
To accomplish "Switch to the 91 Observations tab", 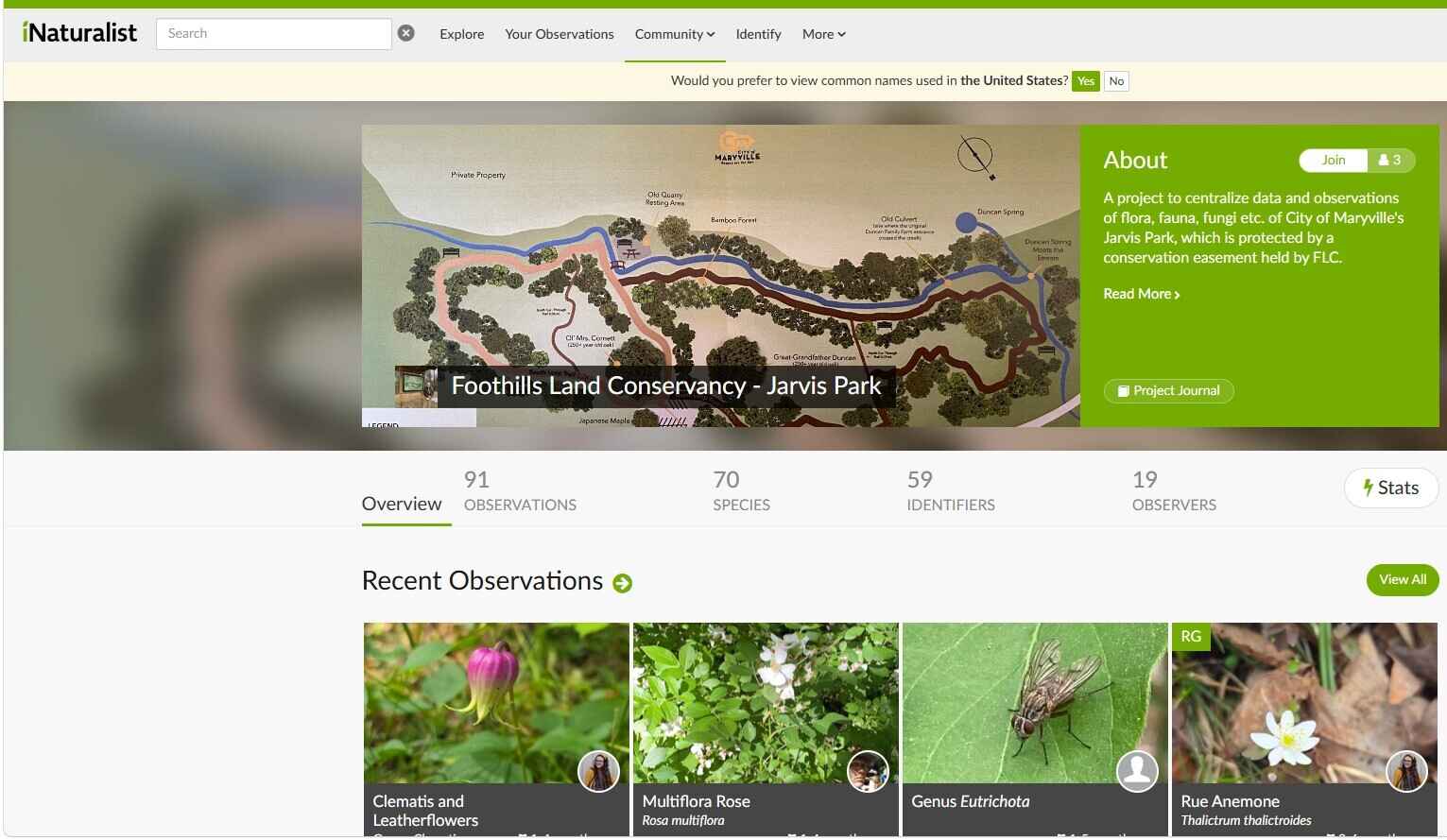I will (520, 491).
